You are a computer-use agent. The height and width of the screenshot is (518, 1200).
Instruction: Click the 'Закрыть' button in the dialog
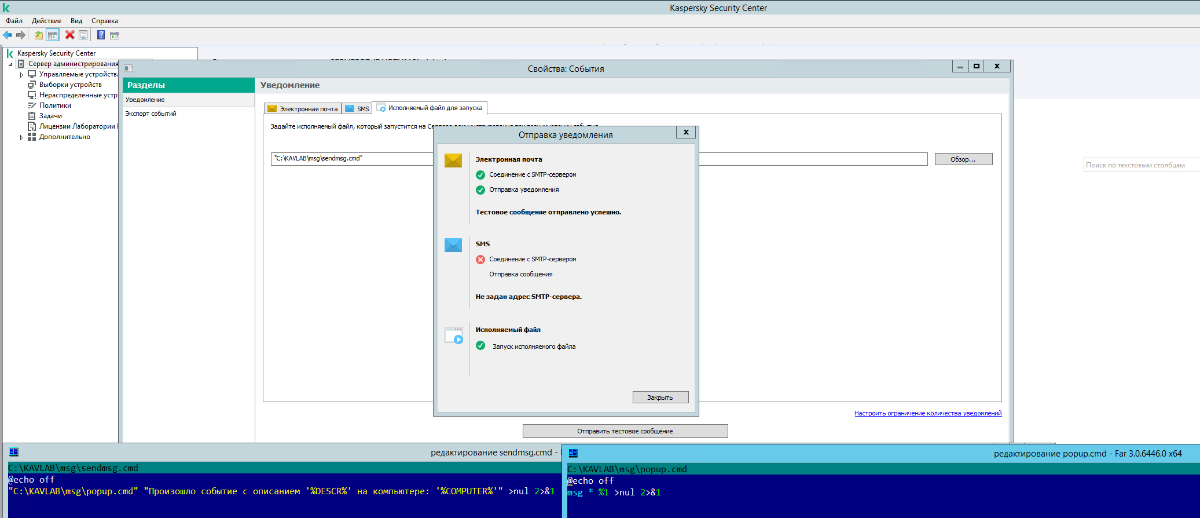[661, 397]
